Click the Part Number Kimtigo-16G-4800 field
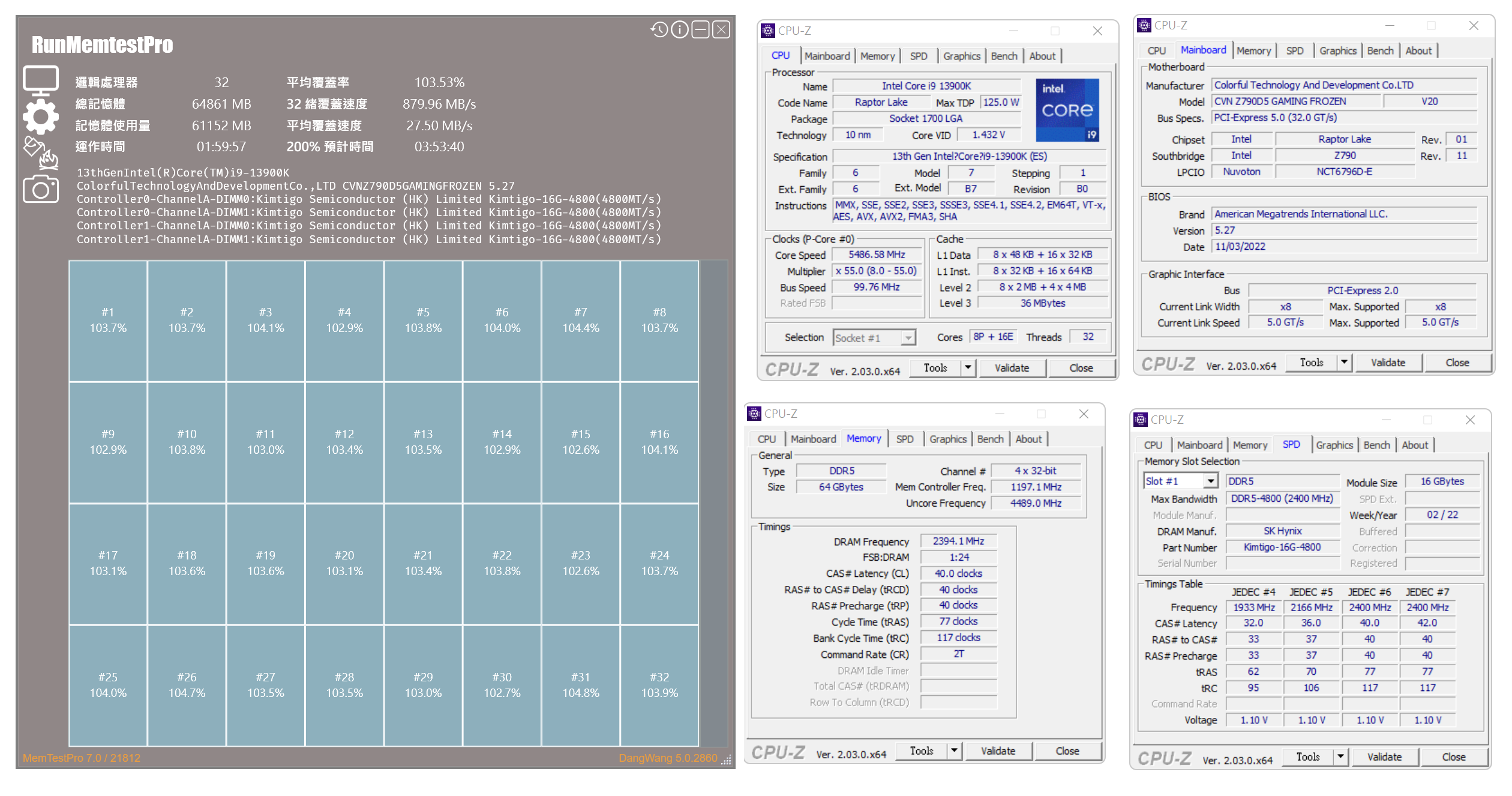This screenshot has height=796, width=1512. (1282, 547)
